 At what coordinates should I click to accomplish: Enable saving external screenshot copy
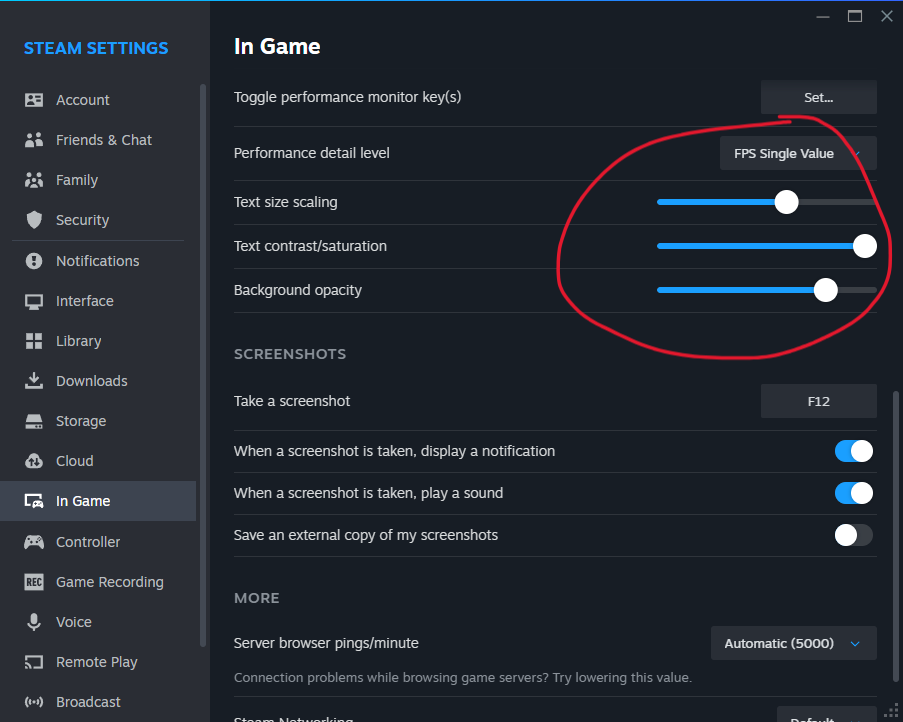coord(853,535)
